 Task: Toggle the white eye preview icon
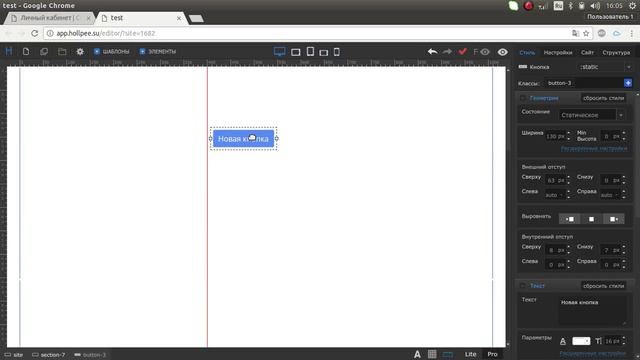coord(502,52)
